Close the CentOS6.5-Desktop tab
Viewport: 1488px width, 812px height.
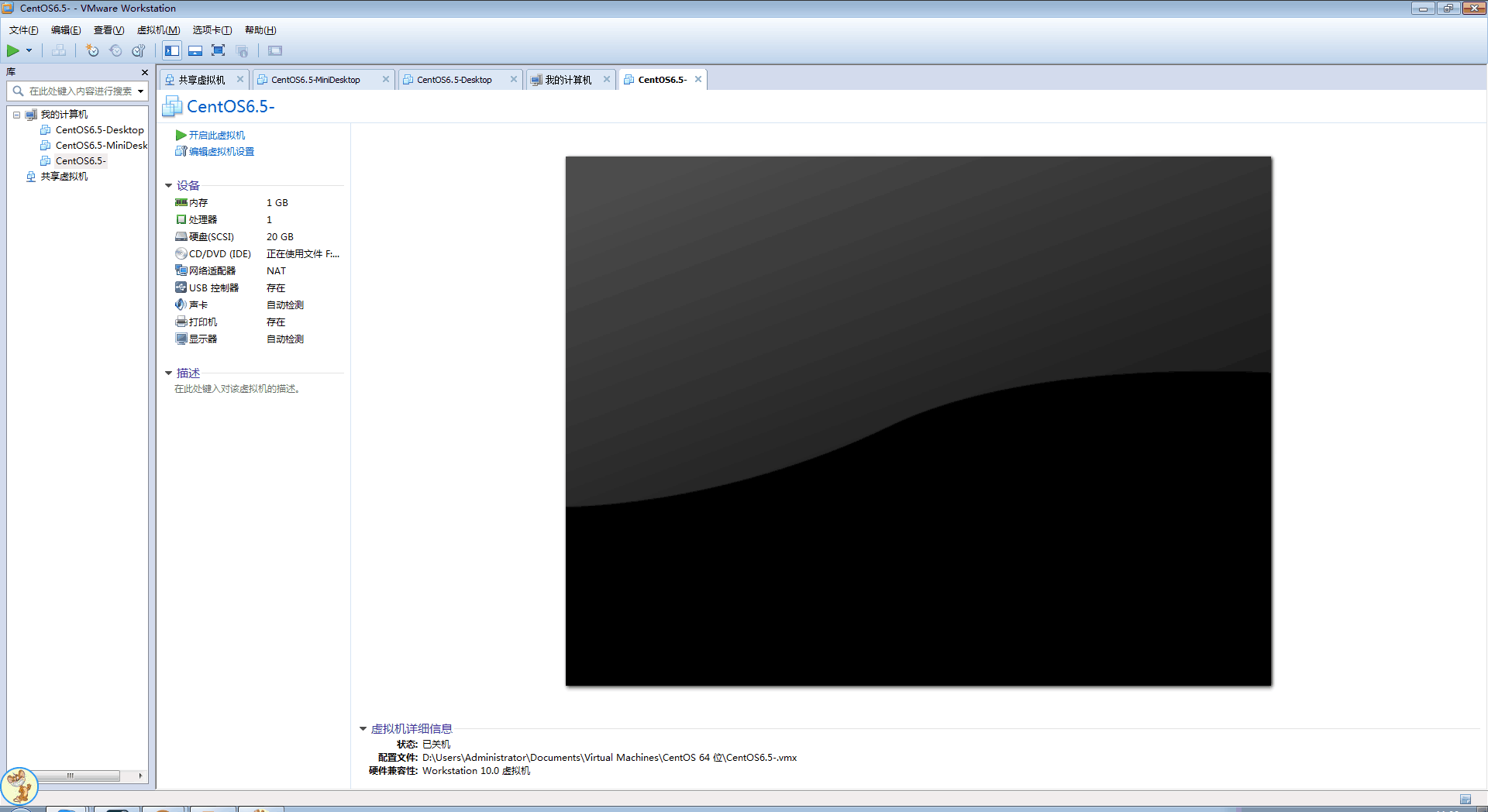[x=514, y=79]
